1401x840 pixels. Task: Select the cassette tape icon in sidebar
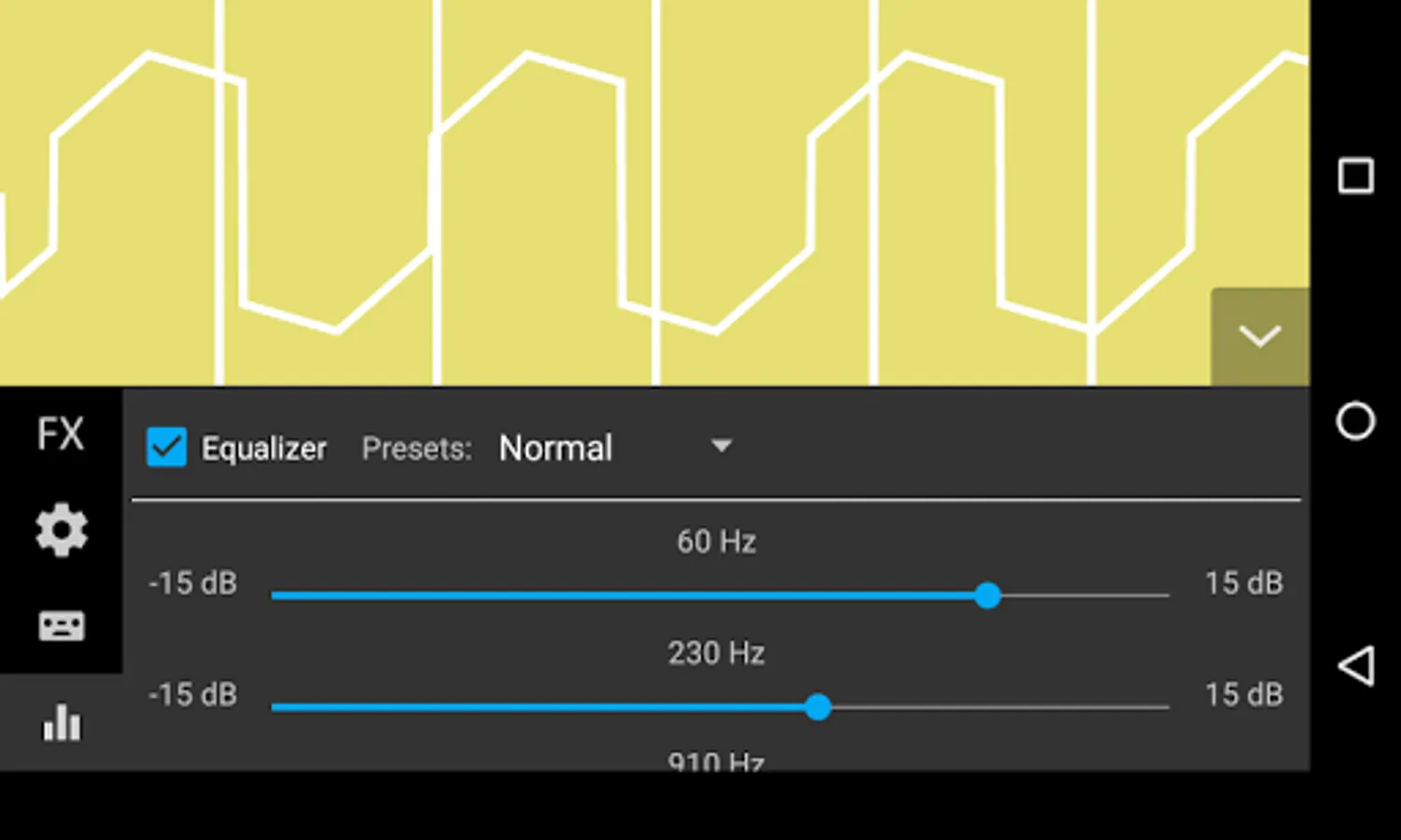[x=62, y=625]
